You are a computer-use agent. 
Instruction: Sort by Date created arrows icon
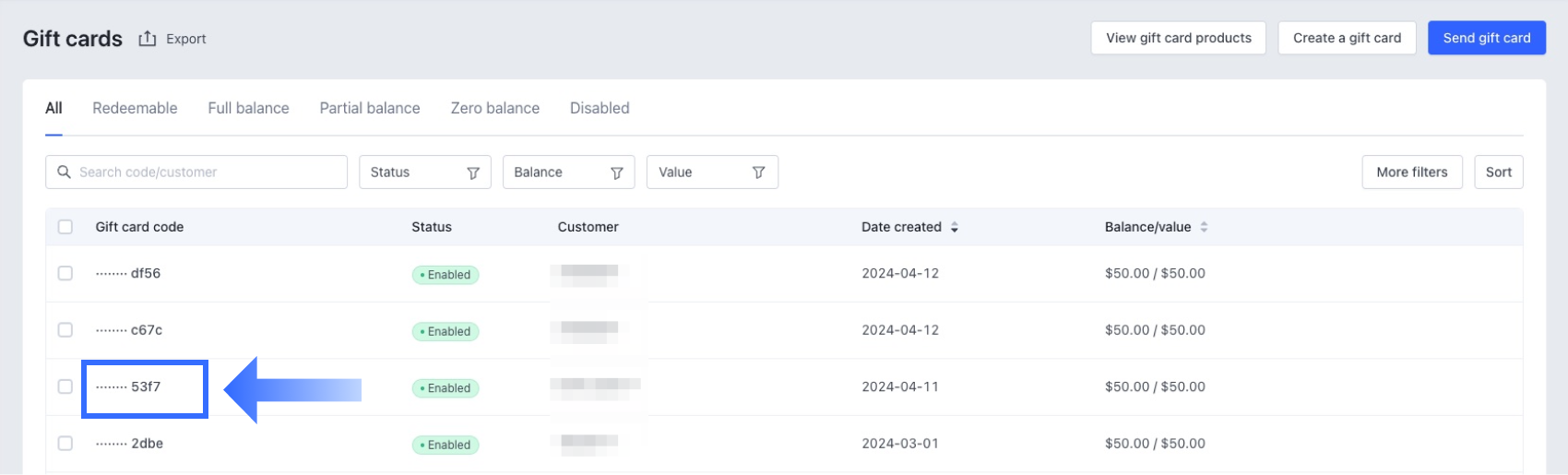(x=955, y=227)
